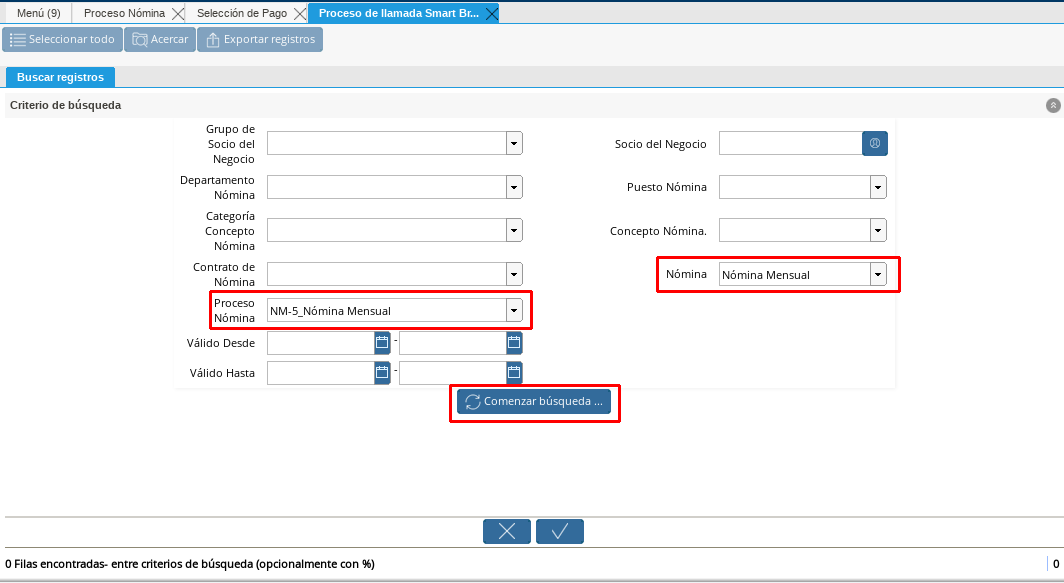This screenshot has width=1064, height=583.
Task: Open second Válido Desde calendar picker
Action: click(514, 343)
